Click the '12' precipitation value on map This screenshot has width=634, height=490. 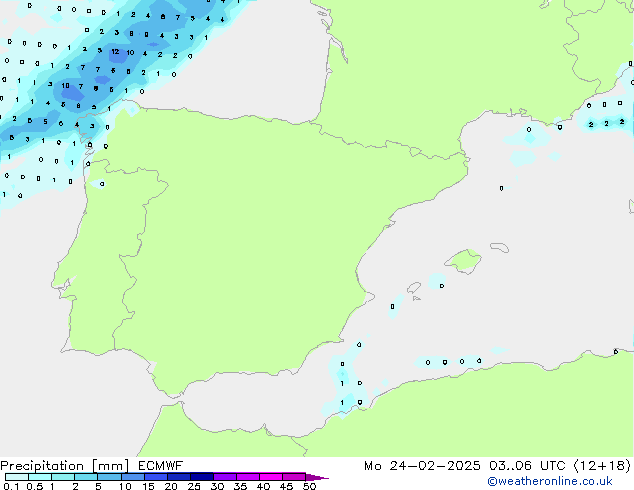coord(115,52)
